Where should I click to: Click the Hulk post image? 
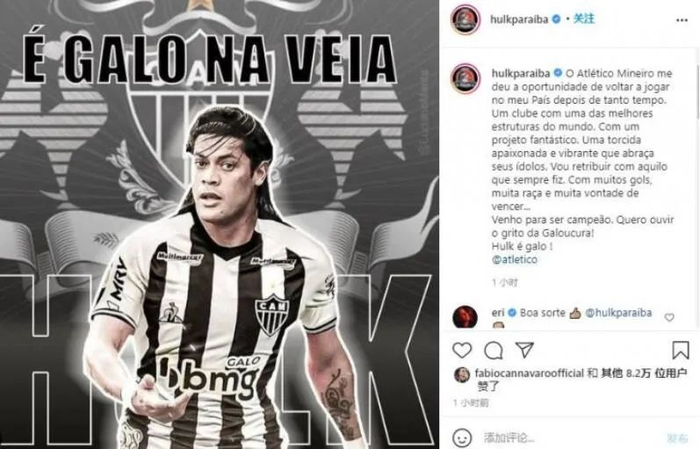[x=219, y=224]
